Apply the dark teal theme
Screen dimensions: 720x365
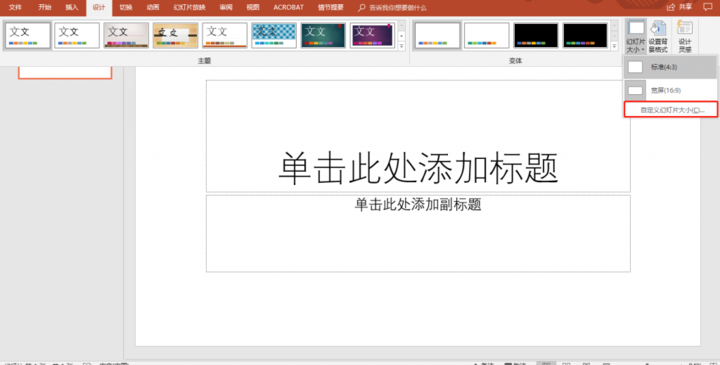323,35
